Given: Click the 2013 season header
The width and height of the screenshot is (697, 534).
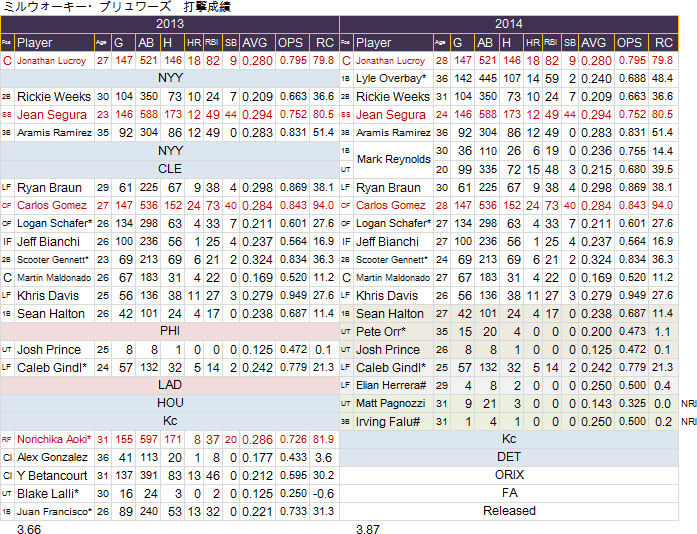Looking at the screenshot, I should coord(170,24).
